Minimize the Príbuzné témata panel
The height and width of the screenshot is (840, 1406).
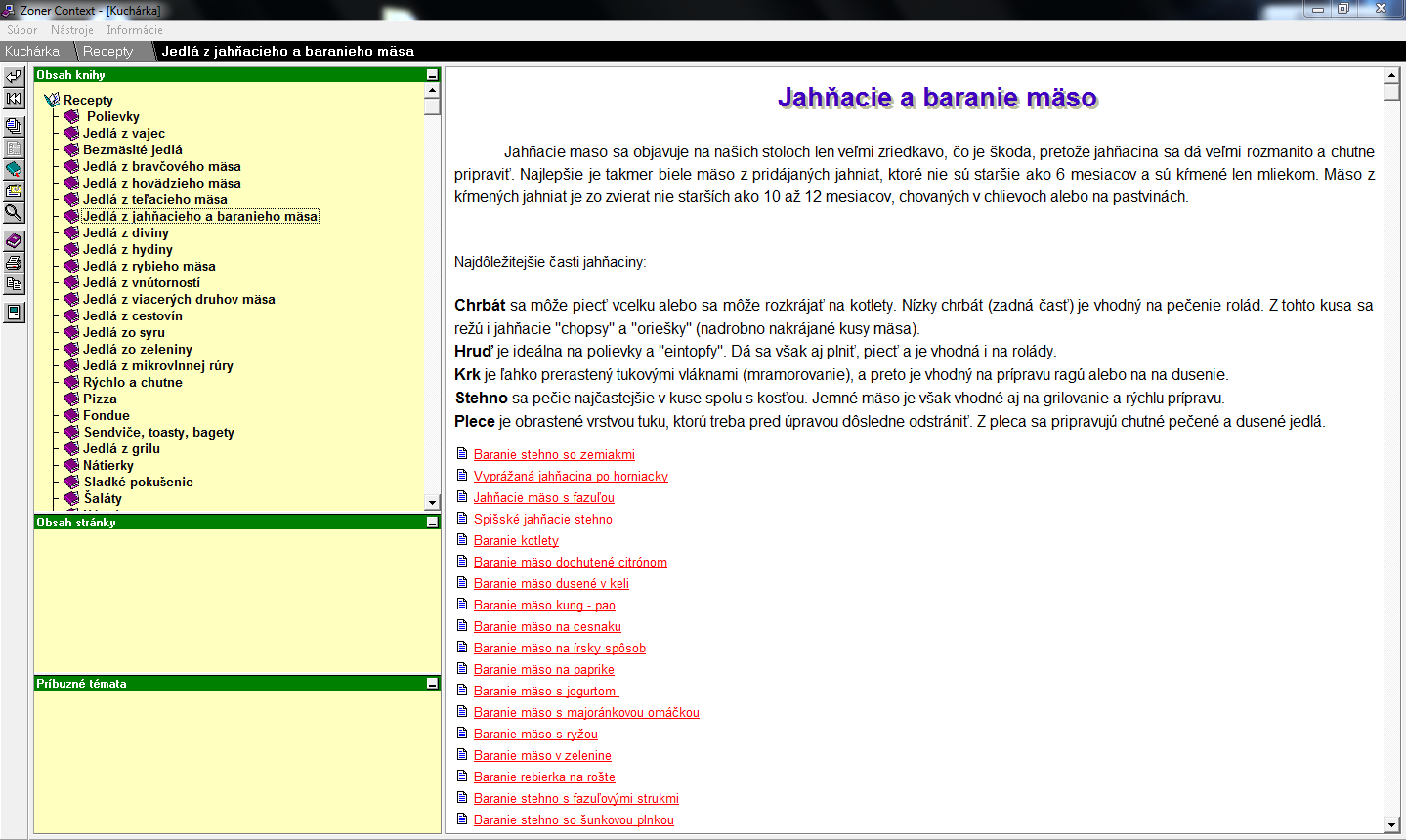click(432, 684)
